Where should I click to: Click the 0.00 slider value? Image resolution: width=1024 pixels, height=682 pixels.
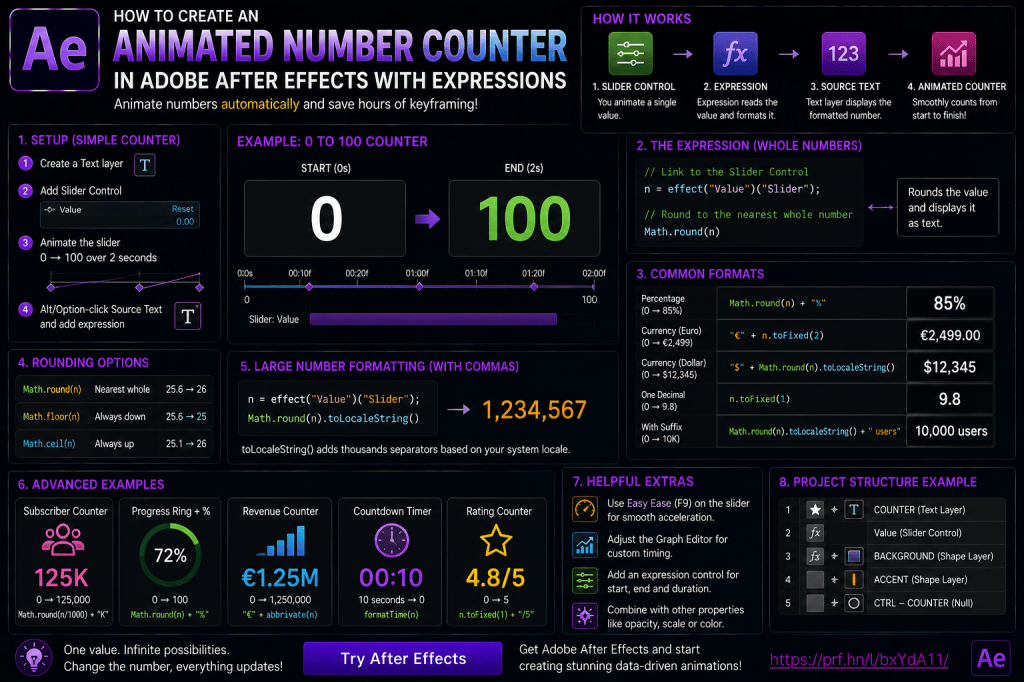coord(185,221)
